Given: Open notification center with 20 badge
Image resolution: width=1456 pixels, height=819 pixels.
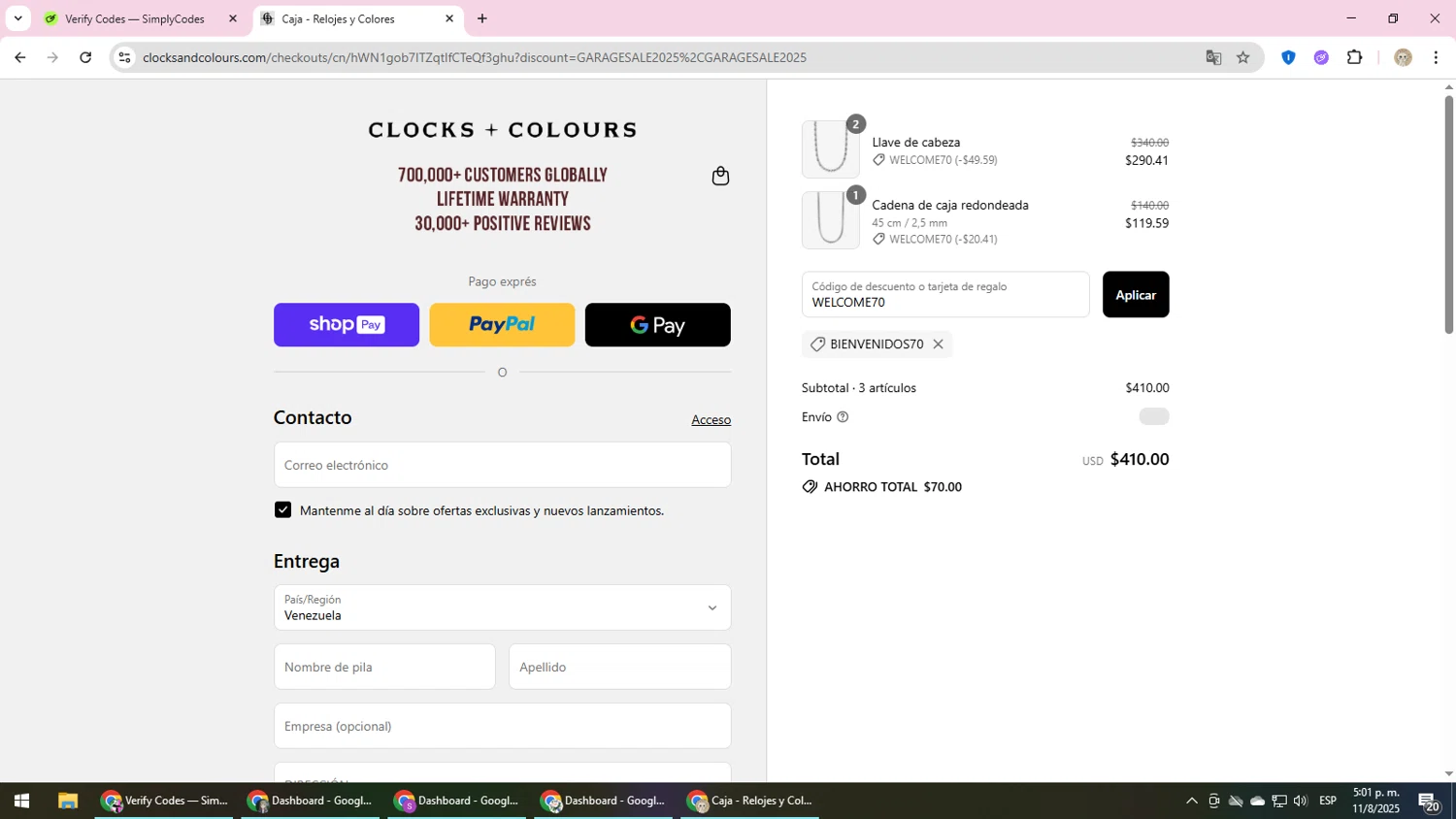Looking at the screenshot, I should click(1429, 802).
